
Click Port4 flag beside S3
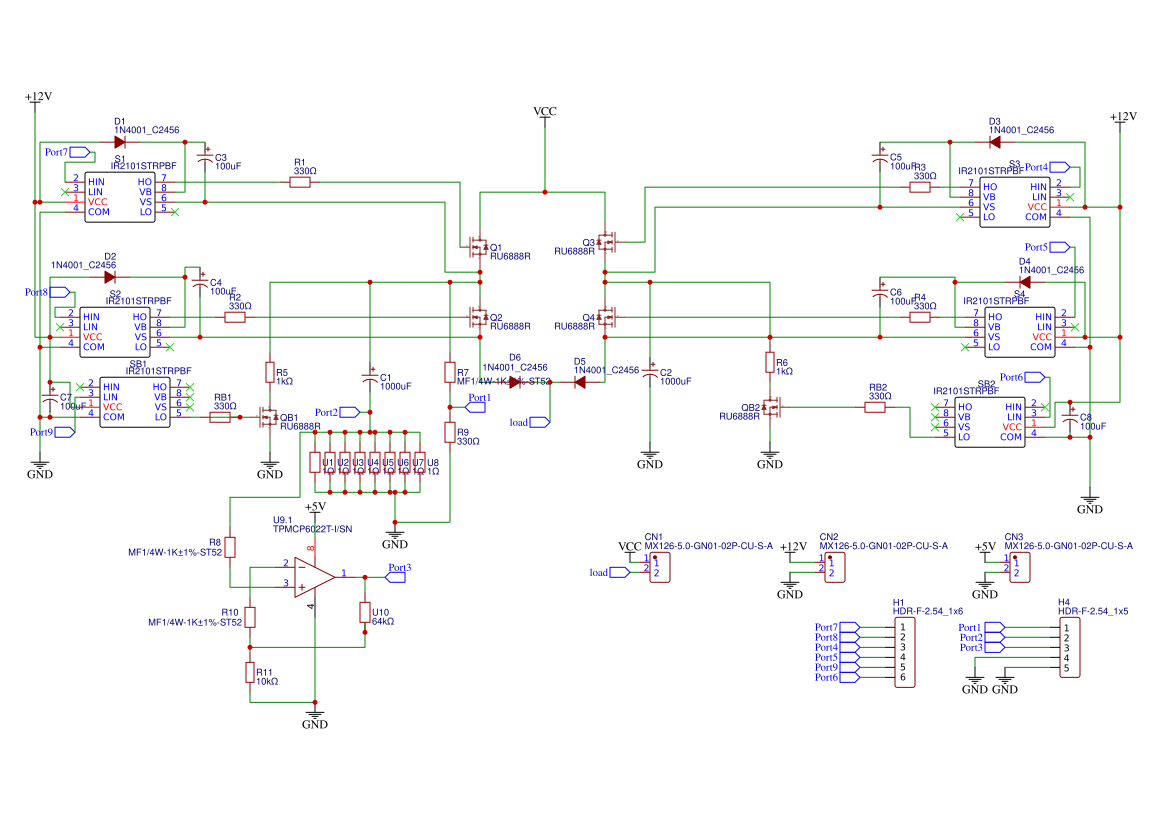click(x=1059, y=167)
